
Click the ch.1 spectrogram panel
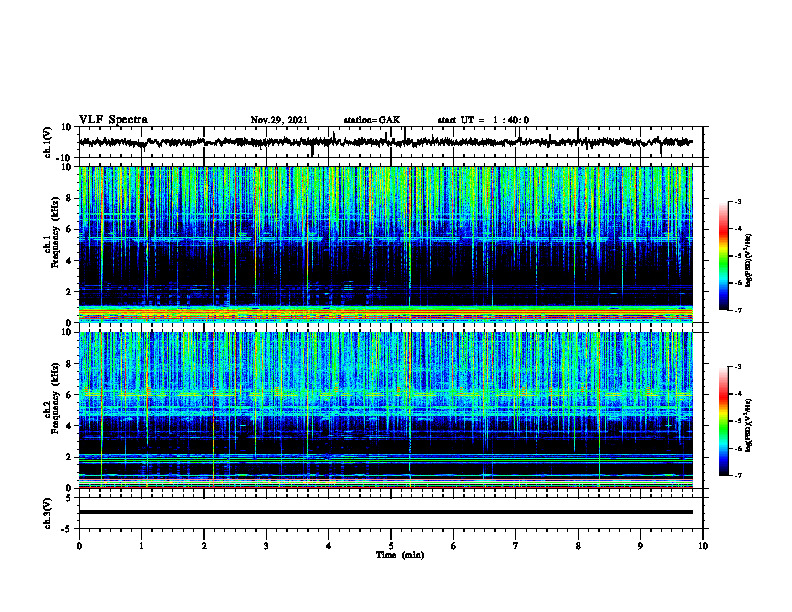[386, 244]
